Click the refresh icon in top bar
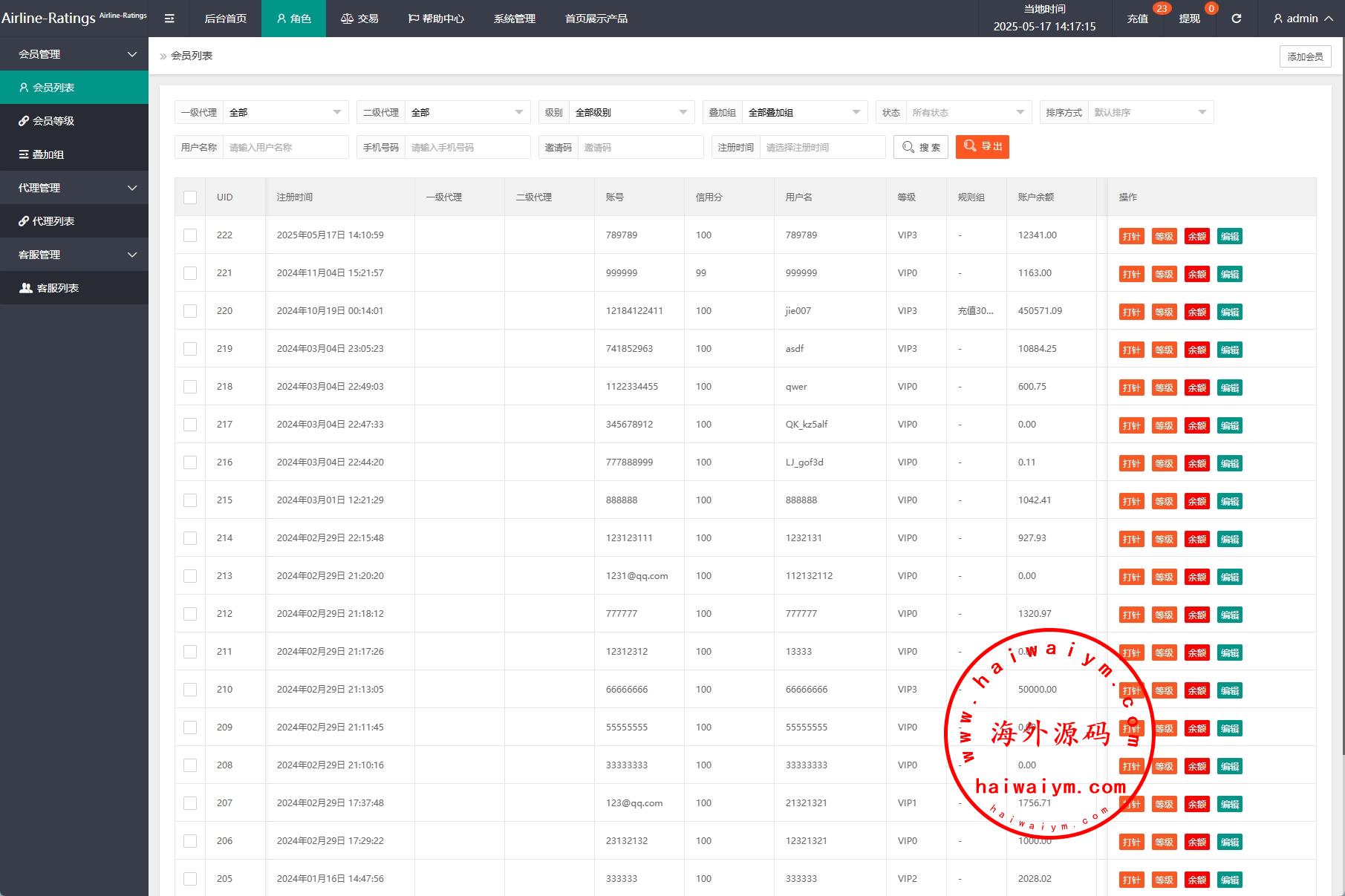 [x=1236, y=19]
